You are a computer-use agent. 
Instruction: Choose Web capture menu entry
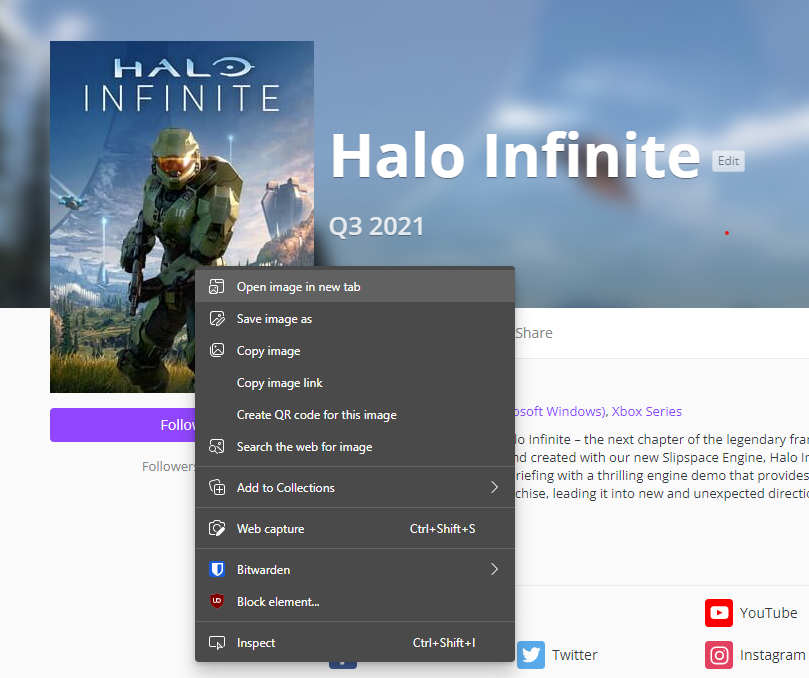[x=355, y=528]
